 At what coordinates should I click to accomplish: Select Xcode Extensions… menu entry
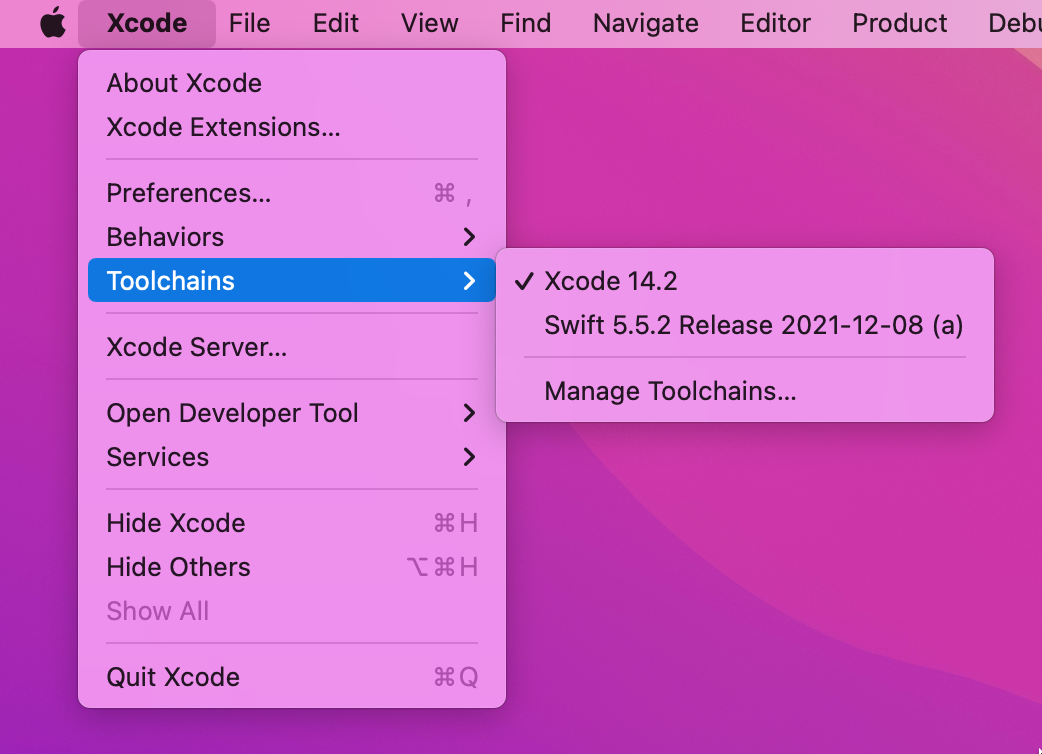pos(292,127)
